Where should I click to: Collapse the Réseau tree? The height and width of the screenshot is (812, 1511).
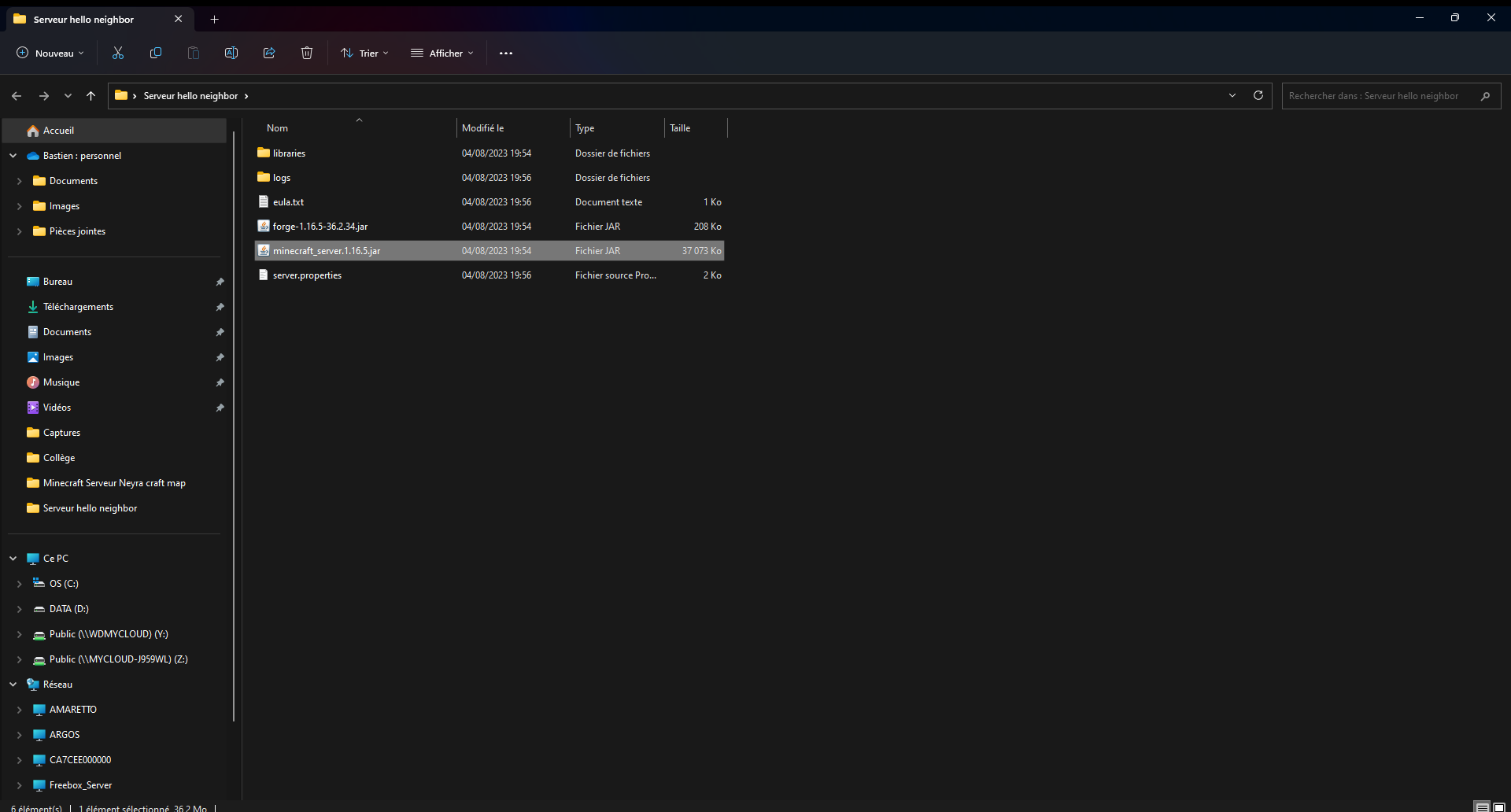[13, 685]
